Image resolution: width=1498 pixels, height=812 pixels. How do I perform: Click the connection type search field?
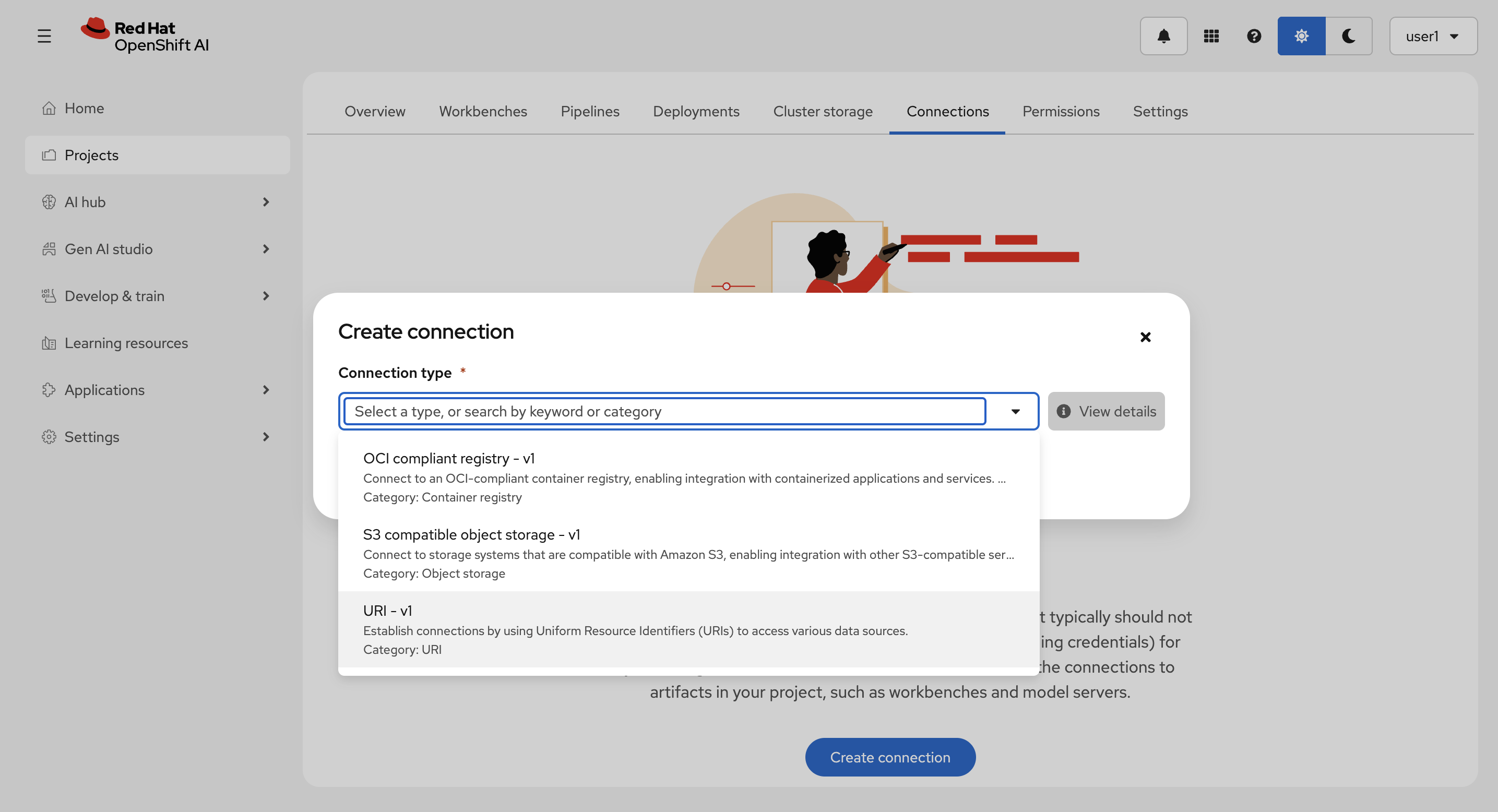664,412
